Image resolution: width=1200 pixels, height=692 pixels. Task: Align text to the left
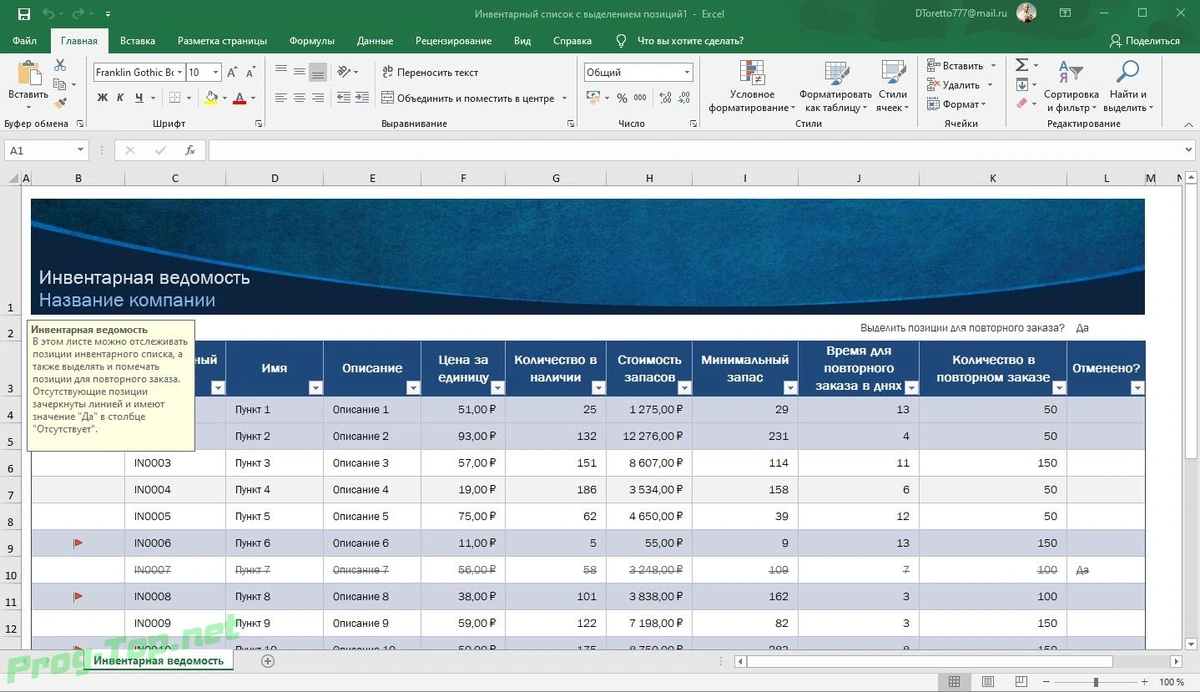tap(281, 98)
